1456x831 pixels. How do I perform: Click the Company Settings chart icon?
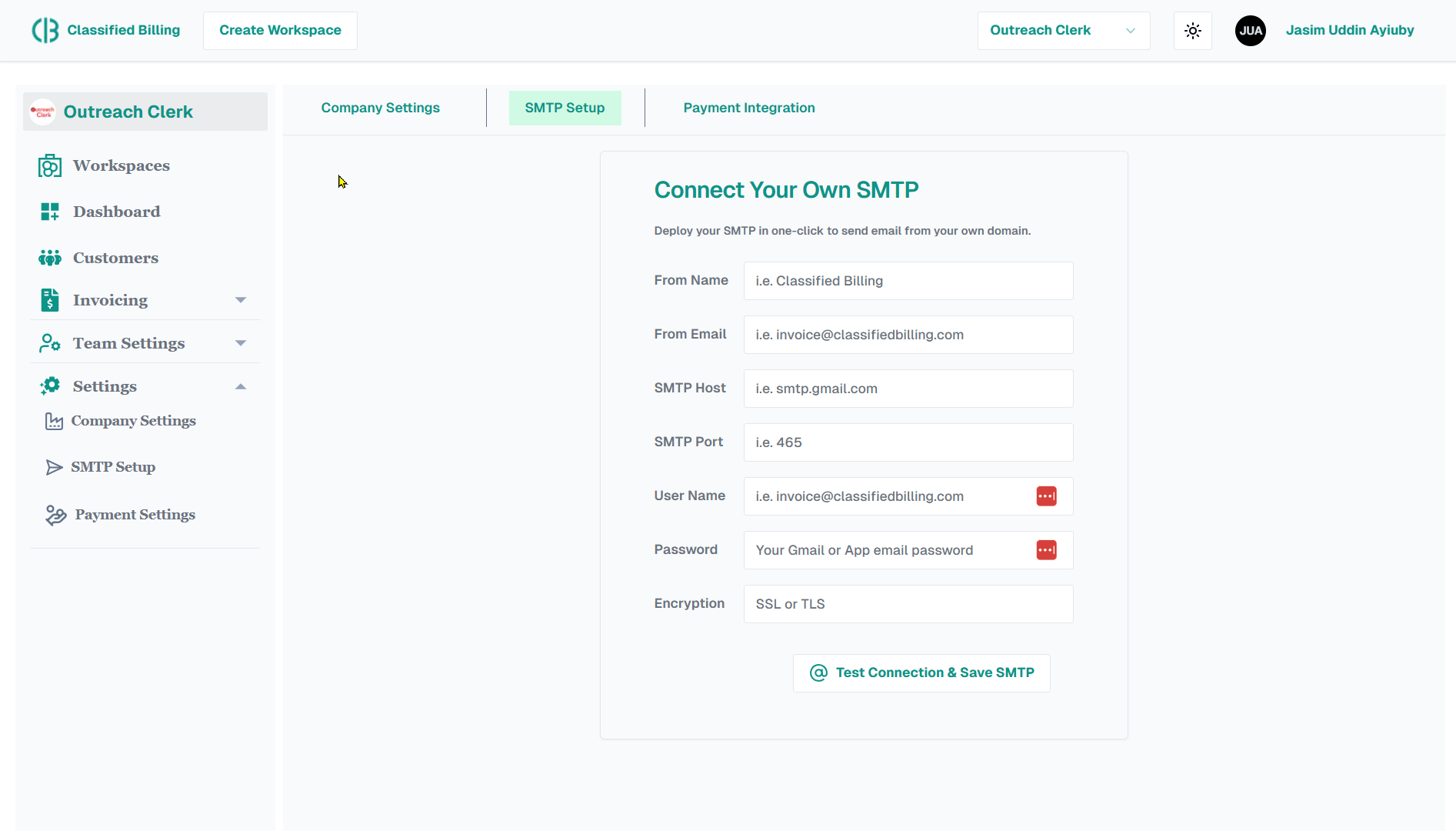tap(54, 421)
